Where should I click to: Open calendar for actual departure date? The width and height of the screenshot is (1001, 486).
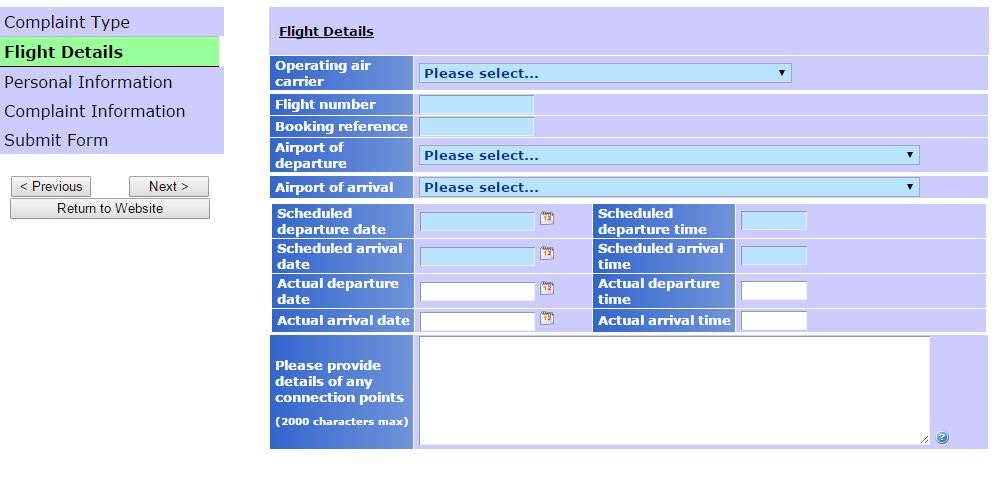[547, 289]
